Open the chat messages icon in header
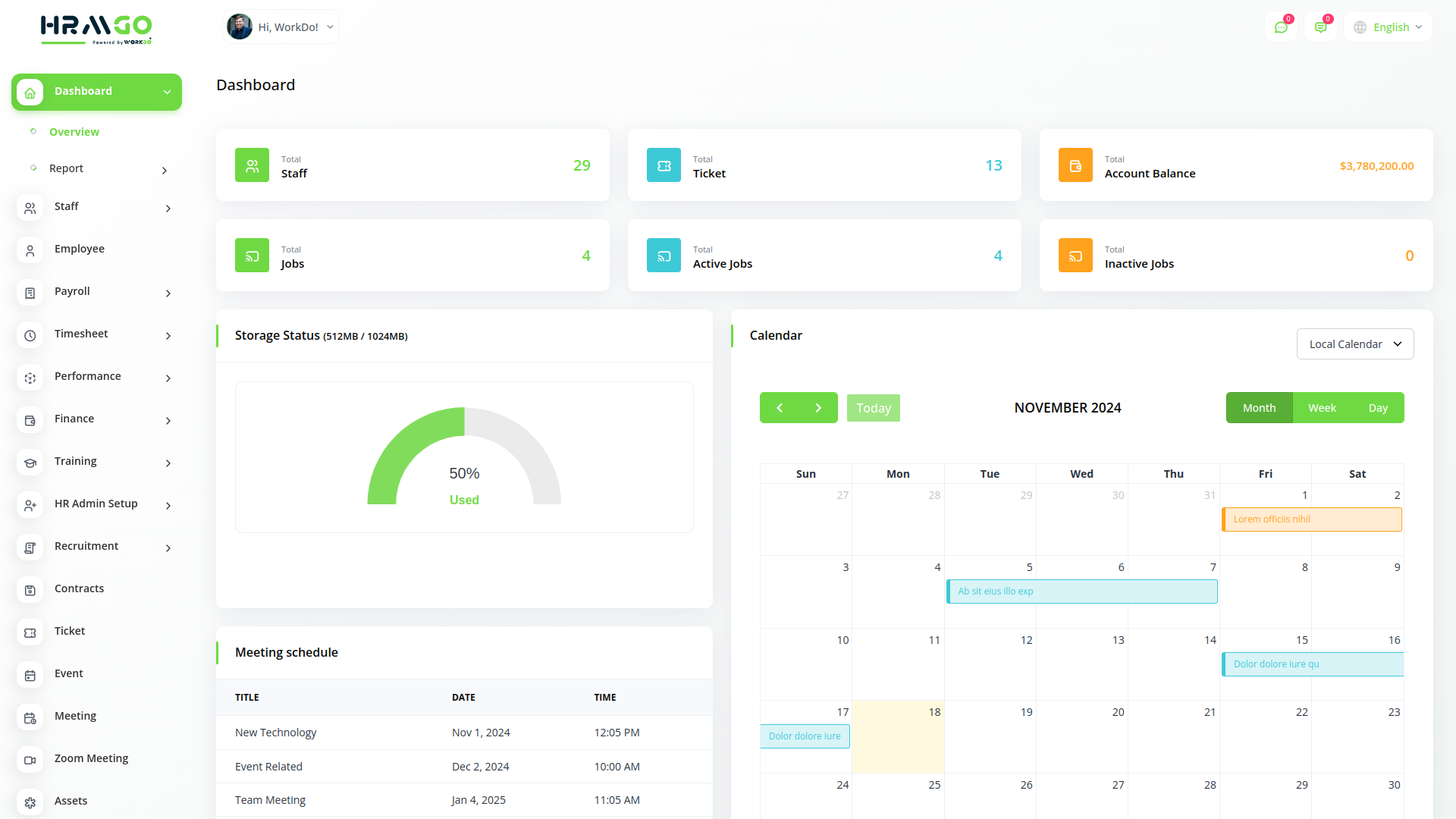Image resolution: width=1456 pixels, height=819 pixels. [x=1281, y=27]
